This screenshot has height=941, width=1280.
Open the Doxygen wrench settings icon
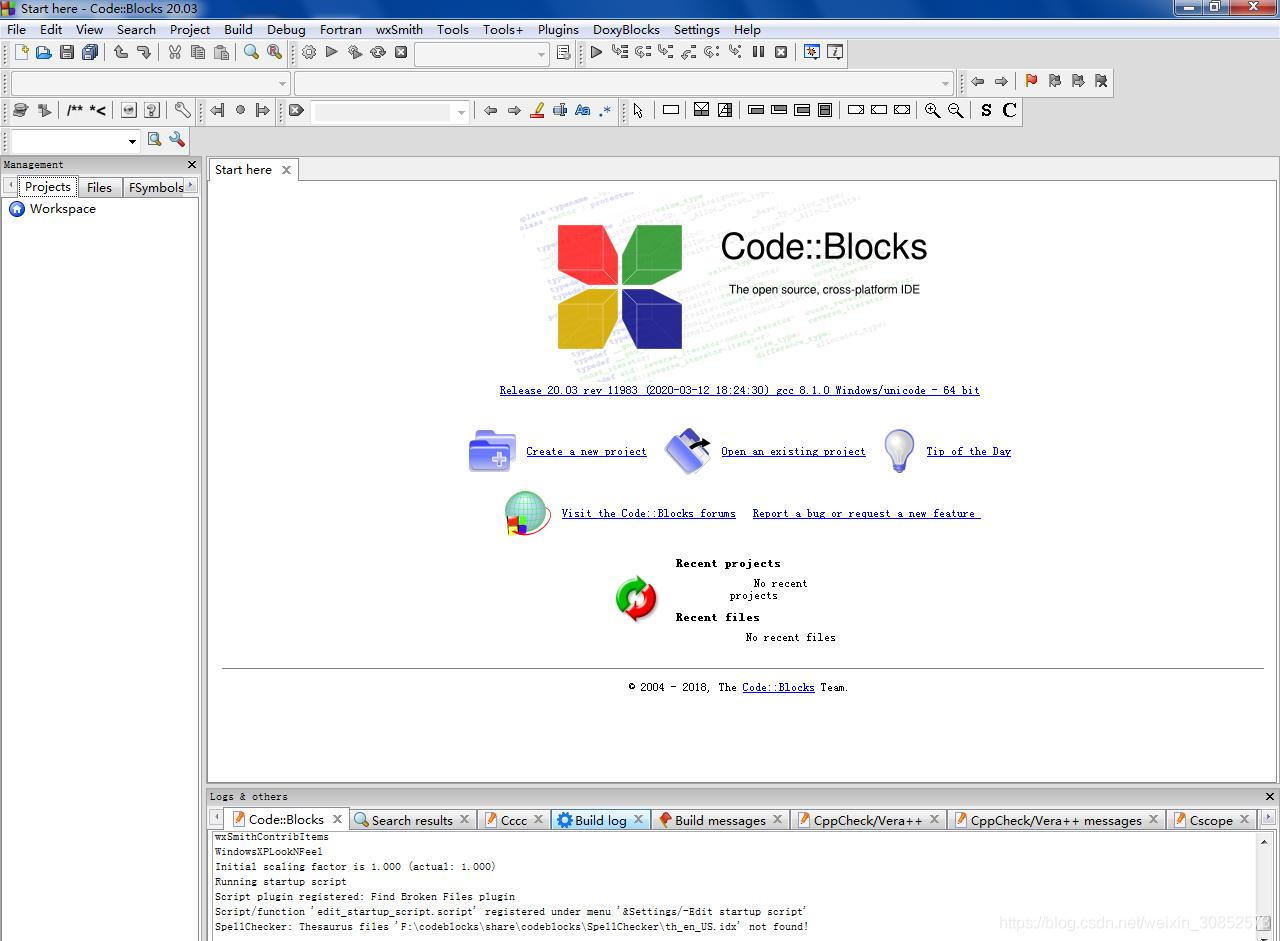[x=182, y=110]
